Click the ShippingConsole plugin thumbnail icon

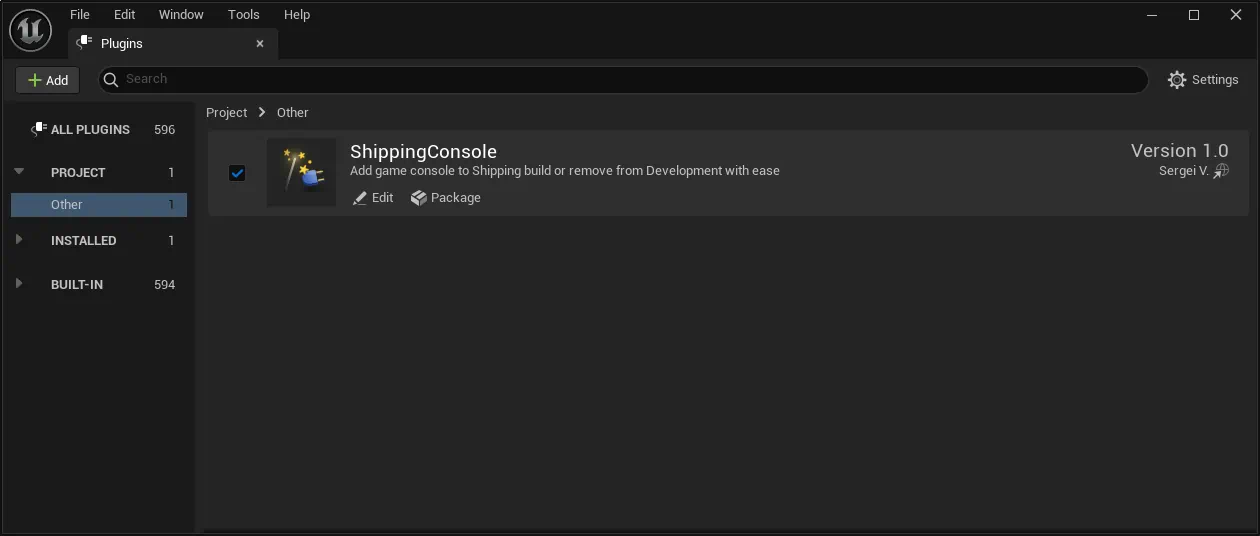(x=301, y=172)
